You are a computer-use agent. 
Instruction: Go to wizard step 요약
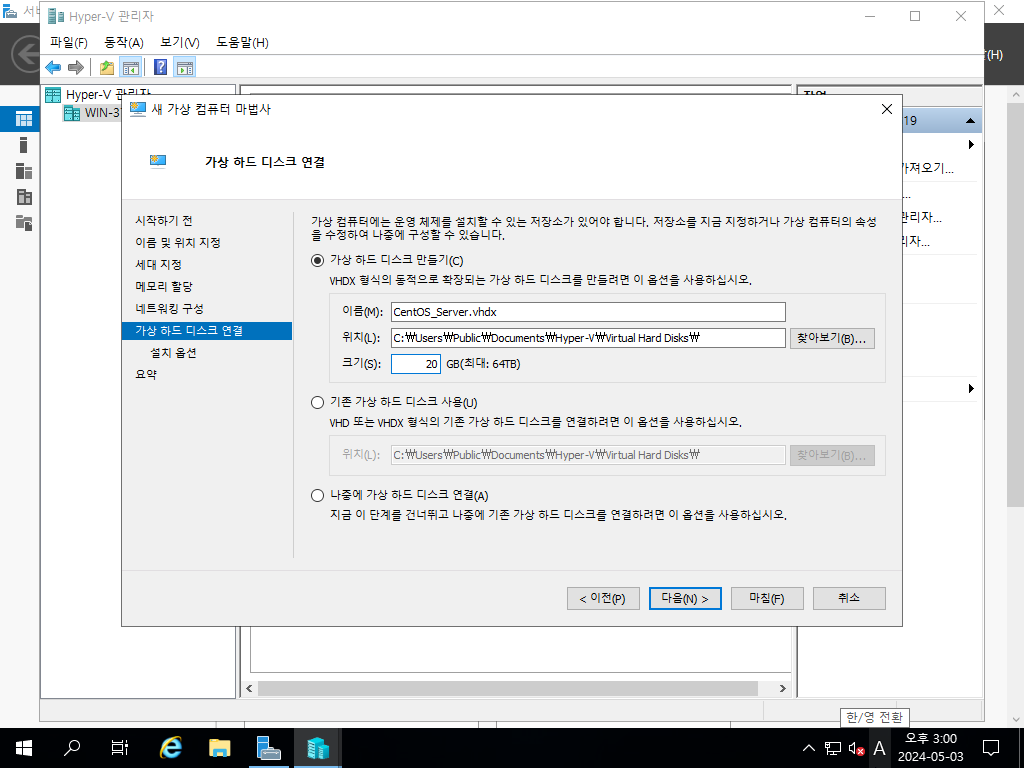tap(146, 375)
